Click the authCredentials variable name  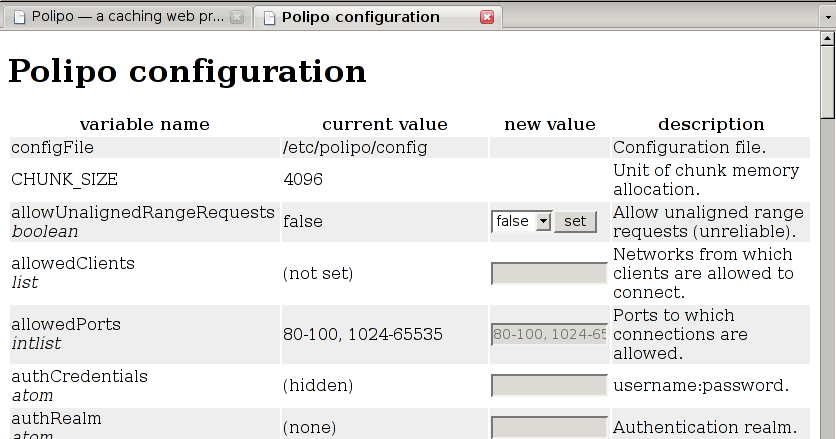coord(79,376)
